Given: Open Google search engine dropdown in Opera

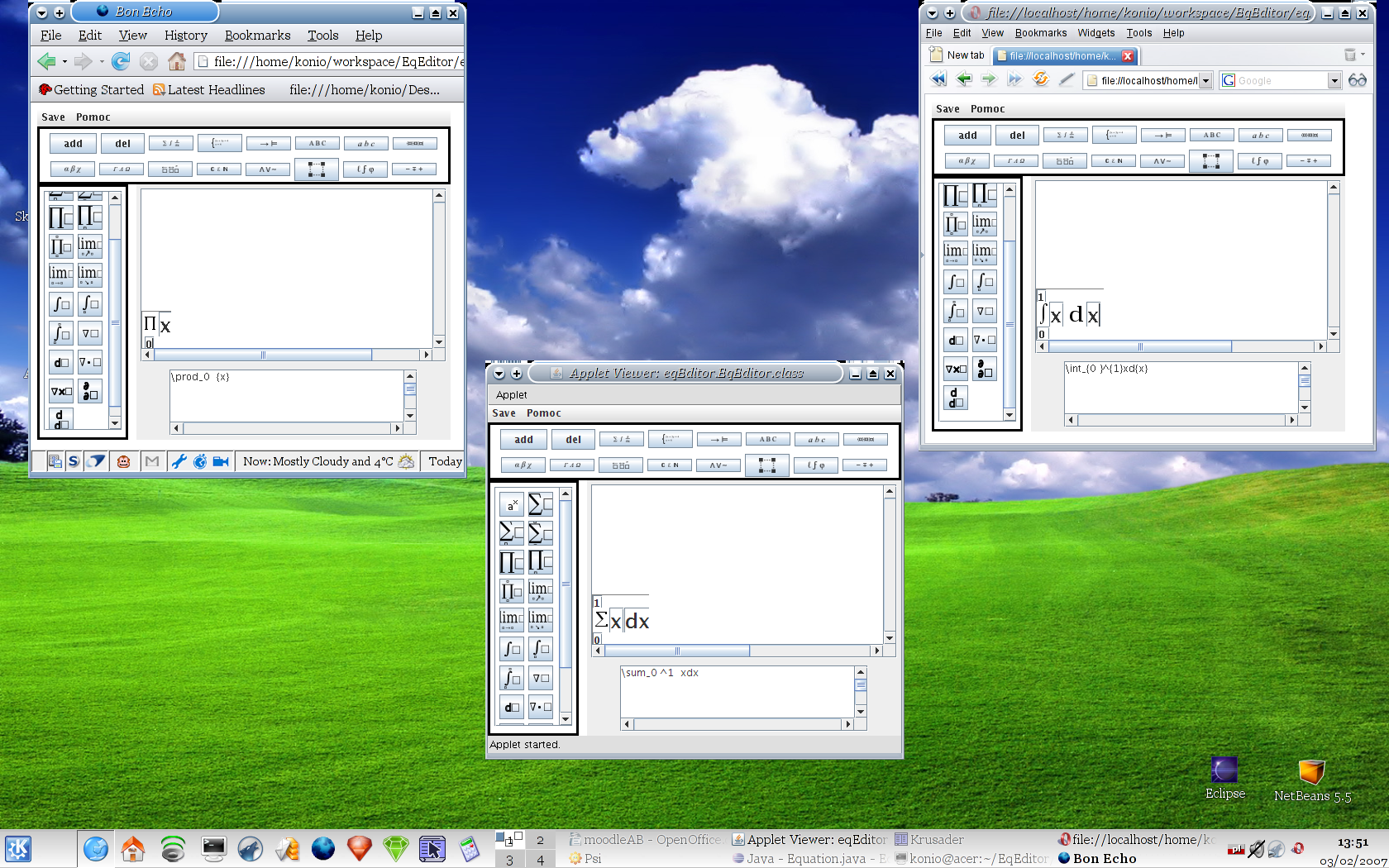Looking at the screenshot, I should [x=1334, y=81].
